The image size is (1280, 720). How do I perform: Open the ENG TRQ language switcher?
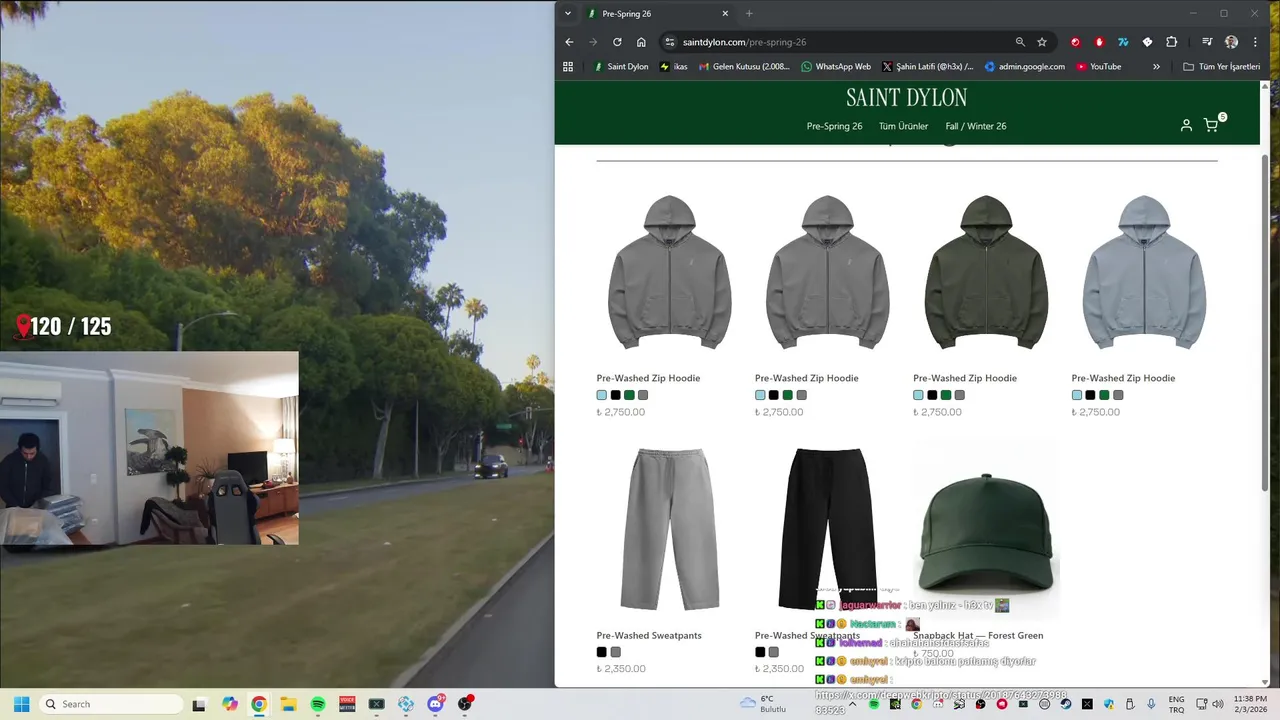coord(1177,704)
